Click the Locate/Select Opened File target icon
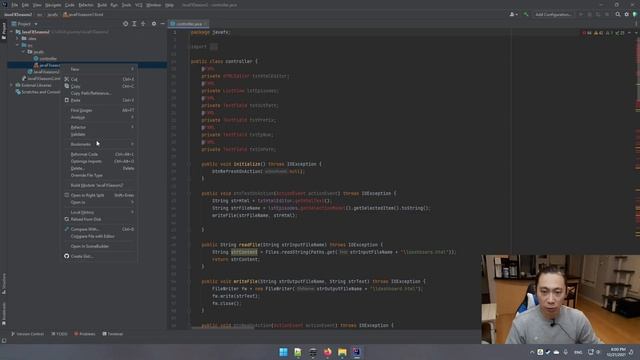The height and width of the screenshot is (360, 640). click(x=125, y=24)
